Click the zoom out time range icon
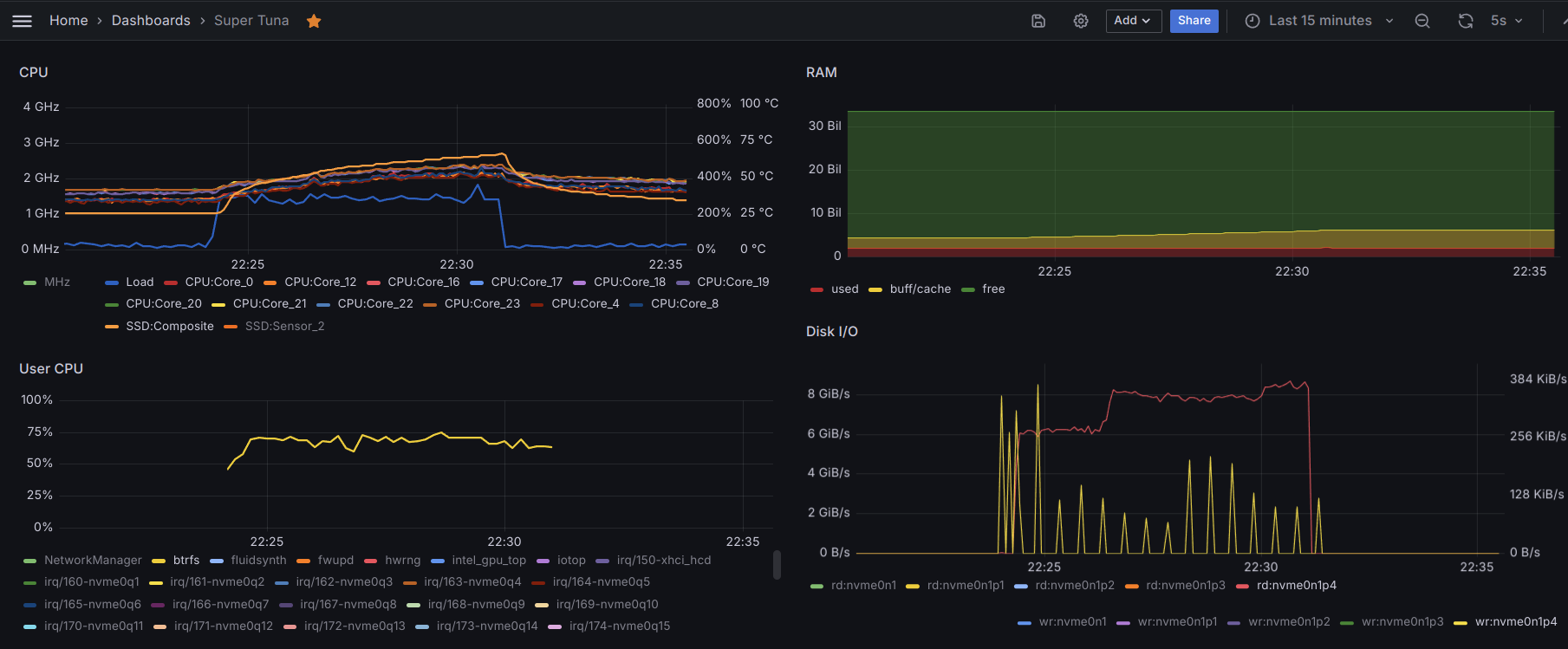Viewport: 1568px width, 649px height. (x=1422, y=21)
